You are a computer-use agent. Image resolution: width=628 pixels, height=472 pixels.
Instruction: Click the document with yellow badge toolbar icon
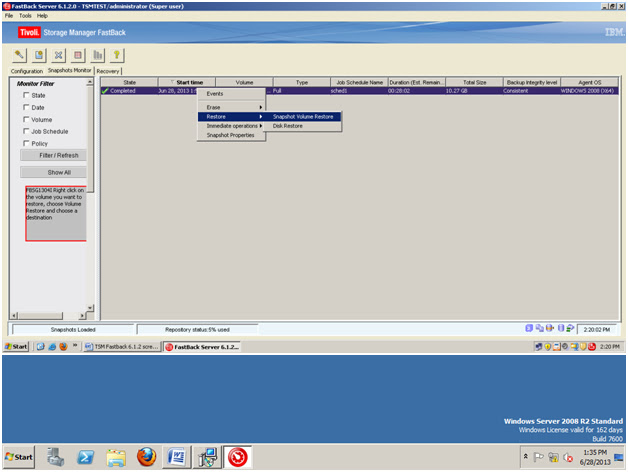point(39,55)
